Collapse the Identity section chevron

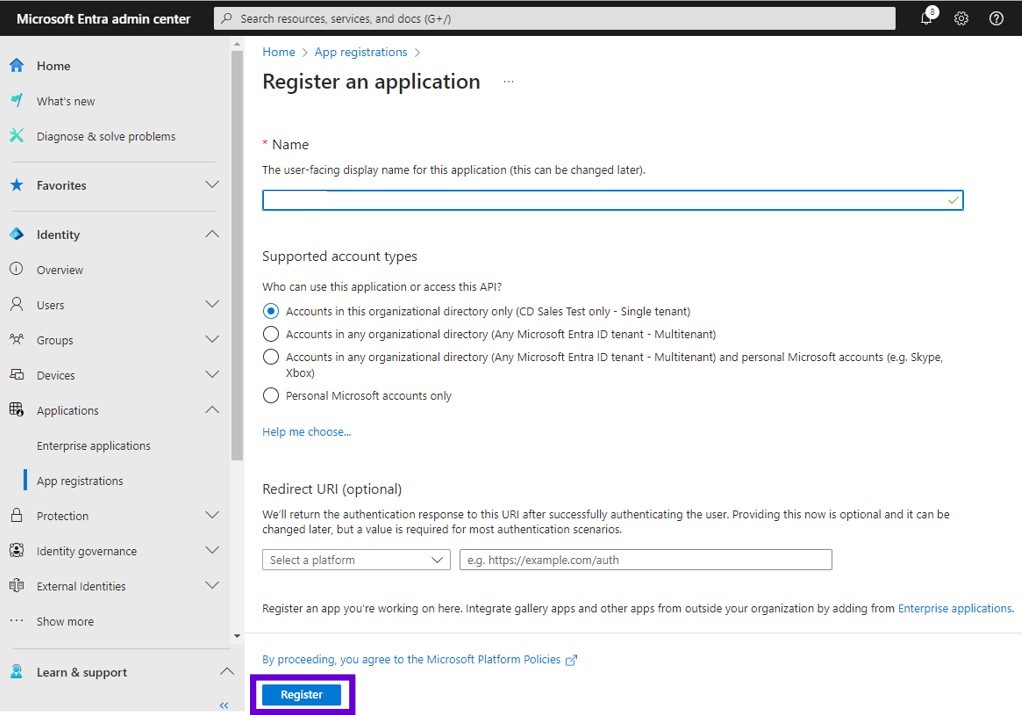(x=212, y=234)
